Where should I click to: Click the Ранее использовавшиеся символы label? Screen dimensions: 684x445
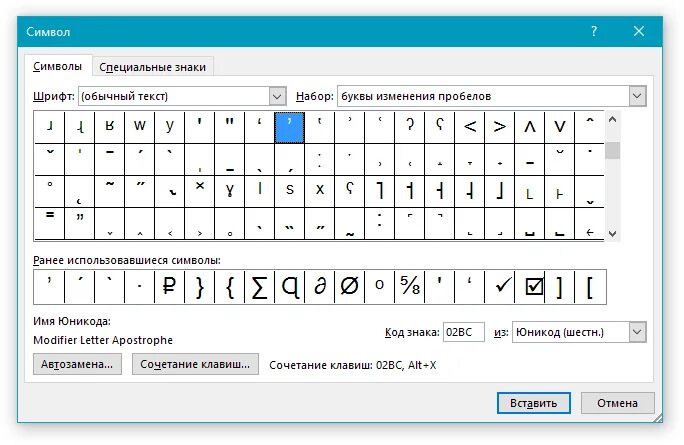pyautogui.click(x=127, y=260)
